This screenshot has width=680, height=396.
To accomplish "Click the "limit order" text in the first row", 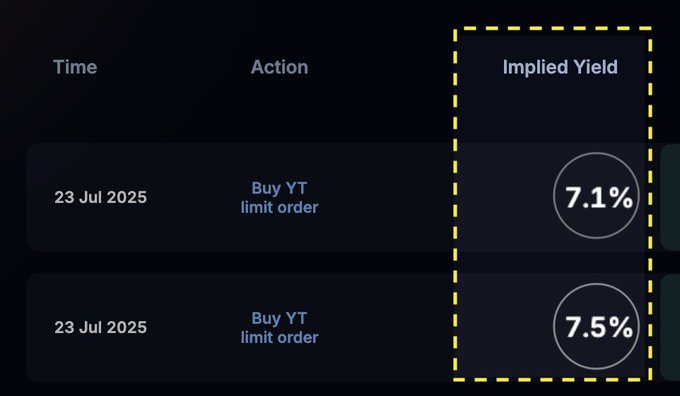I will pyautogui.click(x=279, y=207).
